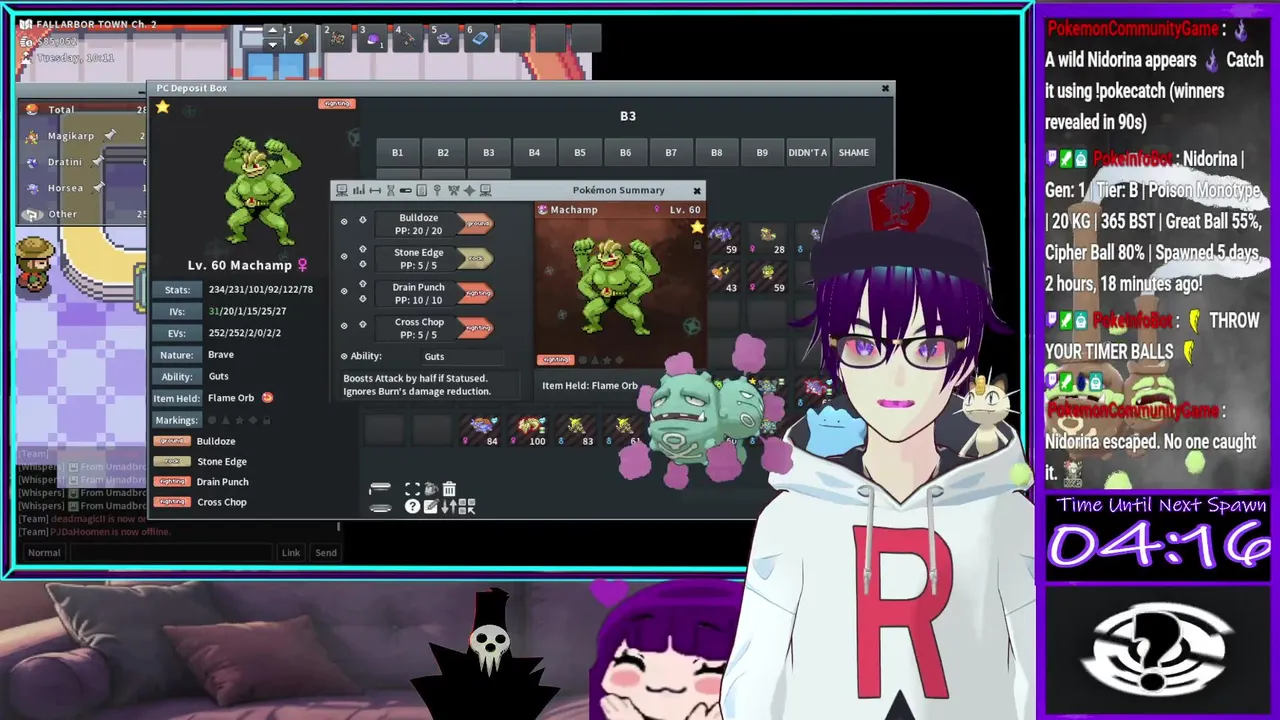The image size is (1280, 720).
Task: Click the trash can icon below the box
Action: [x=449, y=489]
